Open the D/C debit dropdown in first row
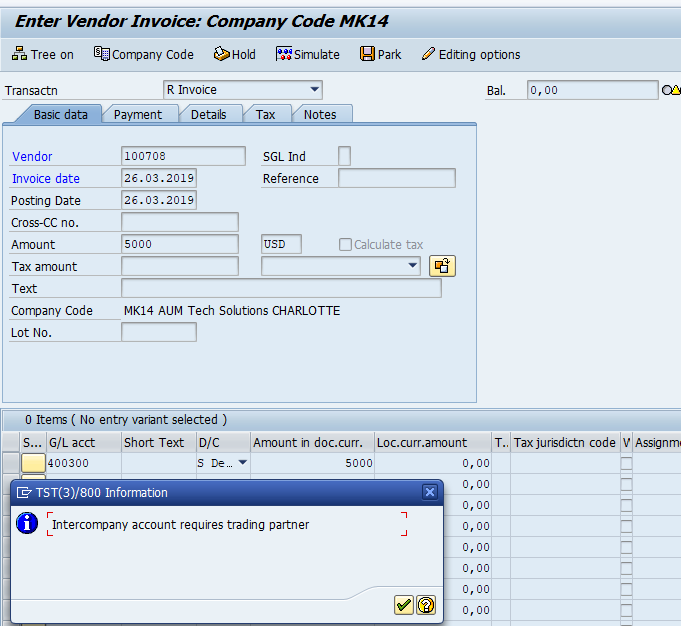The image size is (681, 626). click(242, 463)
